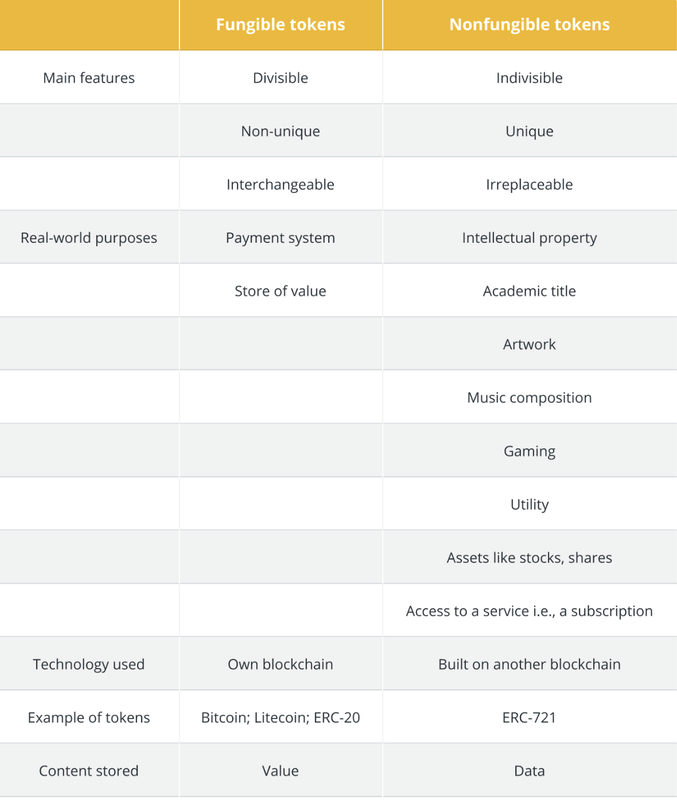This screenshot has width=677, height=800.
Task: Click the Assets like stocks, shares cell
Action: pos(529,558)
